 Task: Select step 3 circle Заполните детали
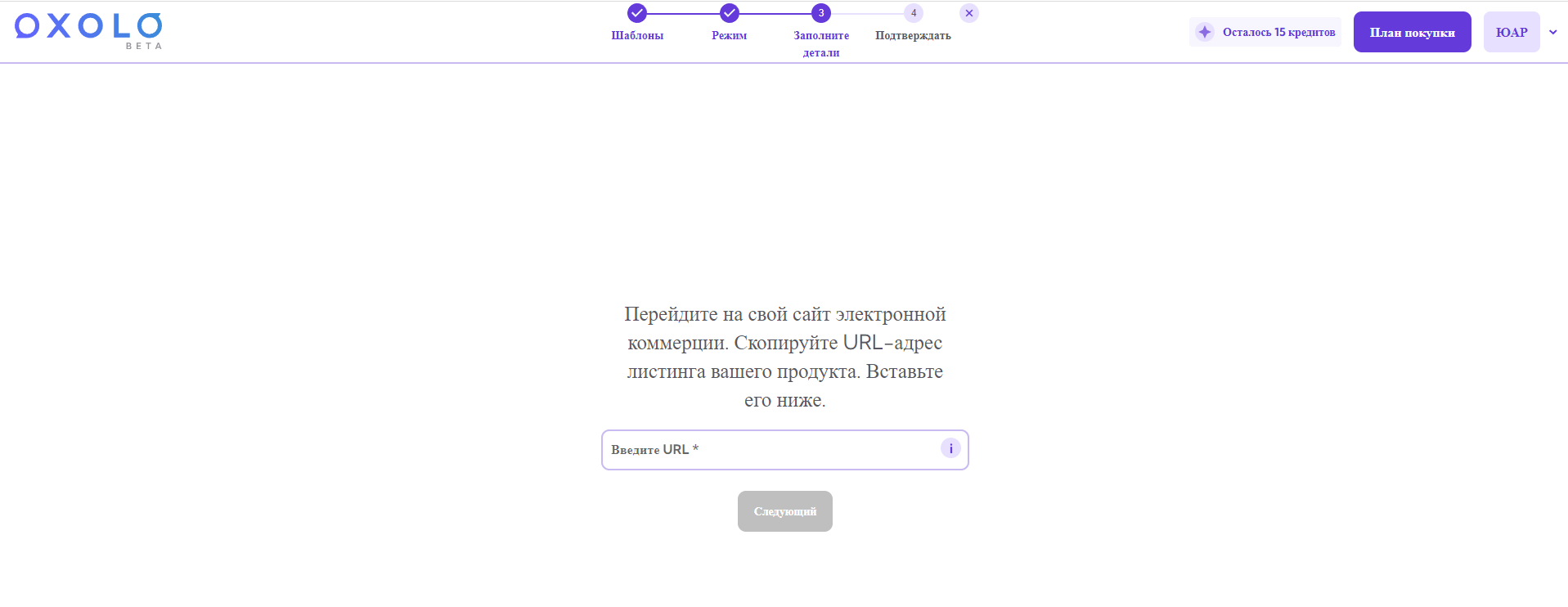tap(821, 13)
